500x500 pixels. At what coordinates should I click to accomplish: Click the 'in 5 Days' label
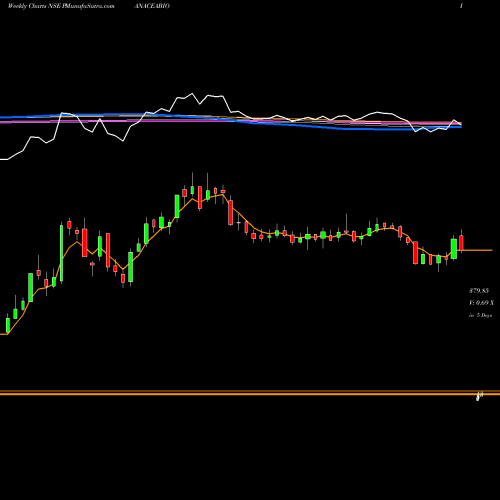click(x=480, y=315)
